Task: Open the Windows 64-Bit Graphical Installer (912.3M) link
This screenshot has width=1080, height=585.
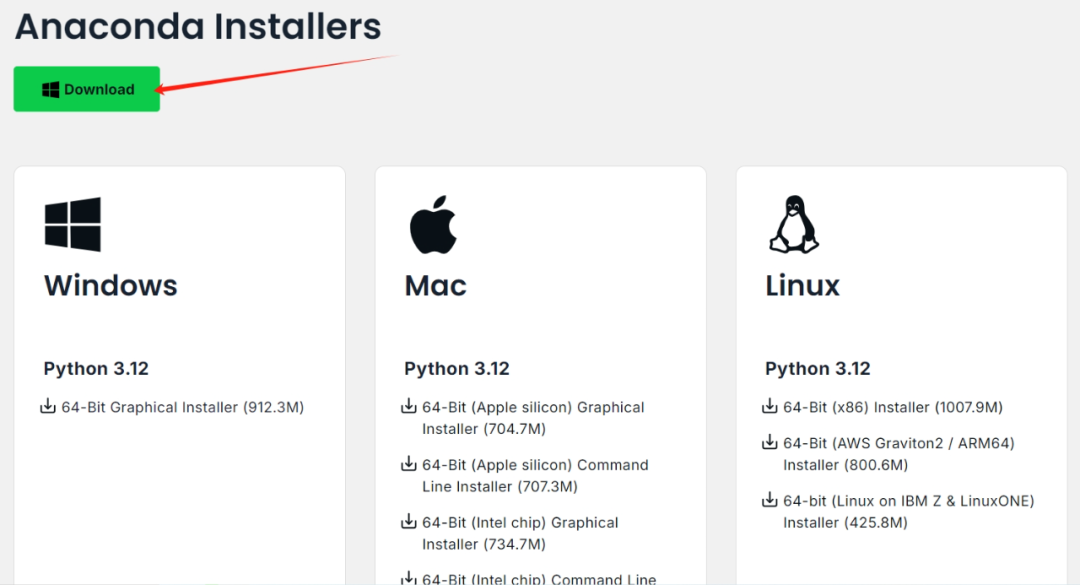Action: pyautogui.click(x=183, y=407)
